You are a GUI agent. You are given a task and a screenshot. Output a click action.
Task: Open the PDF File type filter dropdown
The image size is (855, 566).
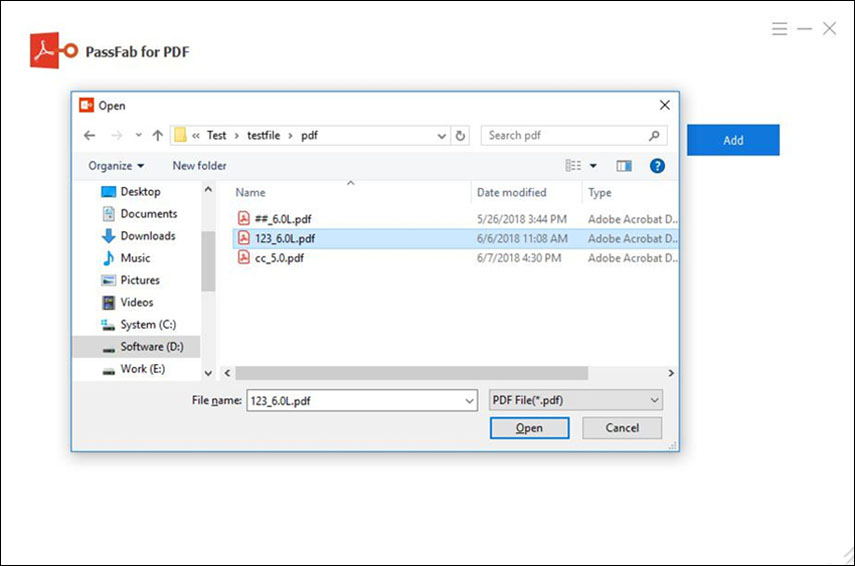[x=576, y=400]
